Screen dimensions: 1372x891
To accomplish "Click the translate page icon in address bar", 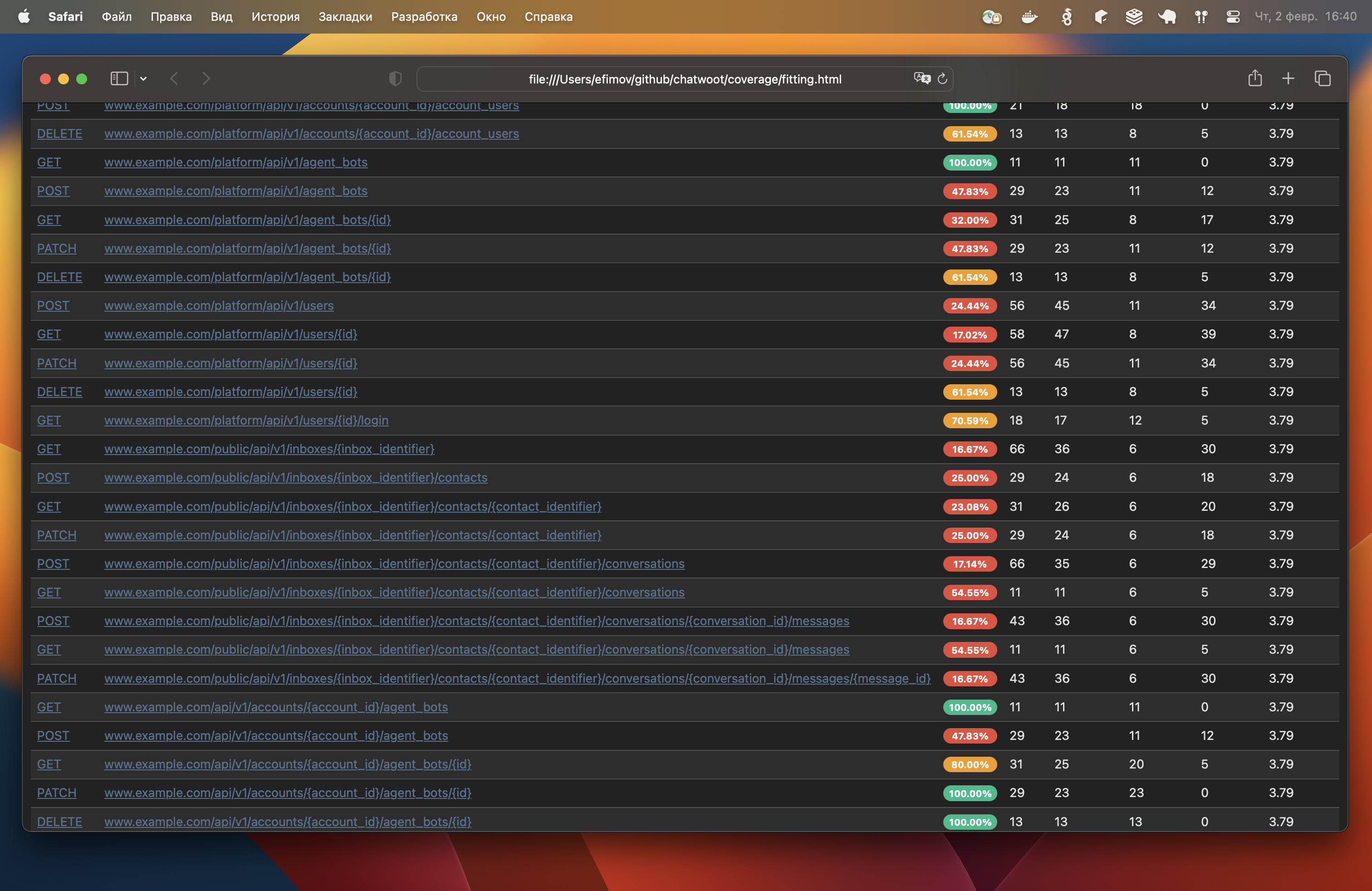I will click(x=922, y=78).
